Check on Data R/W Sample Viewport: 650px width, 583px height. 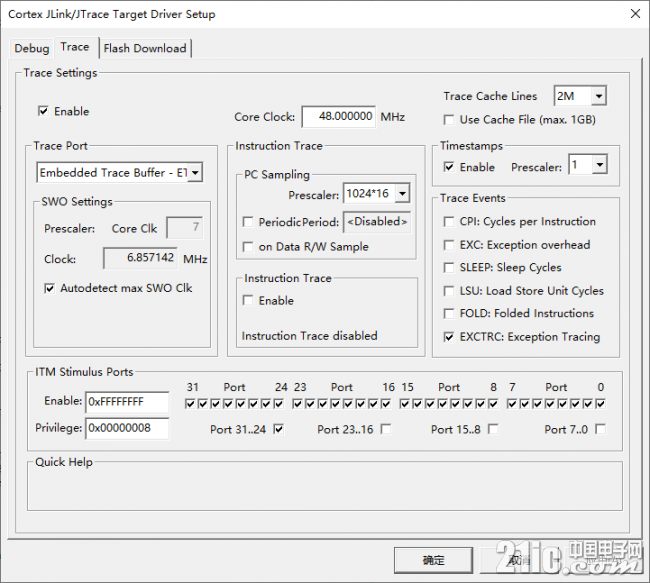pos(248,247)
